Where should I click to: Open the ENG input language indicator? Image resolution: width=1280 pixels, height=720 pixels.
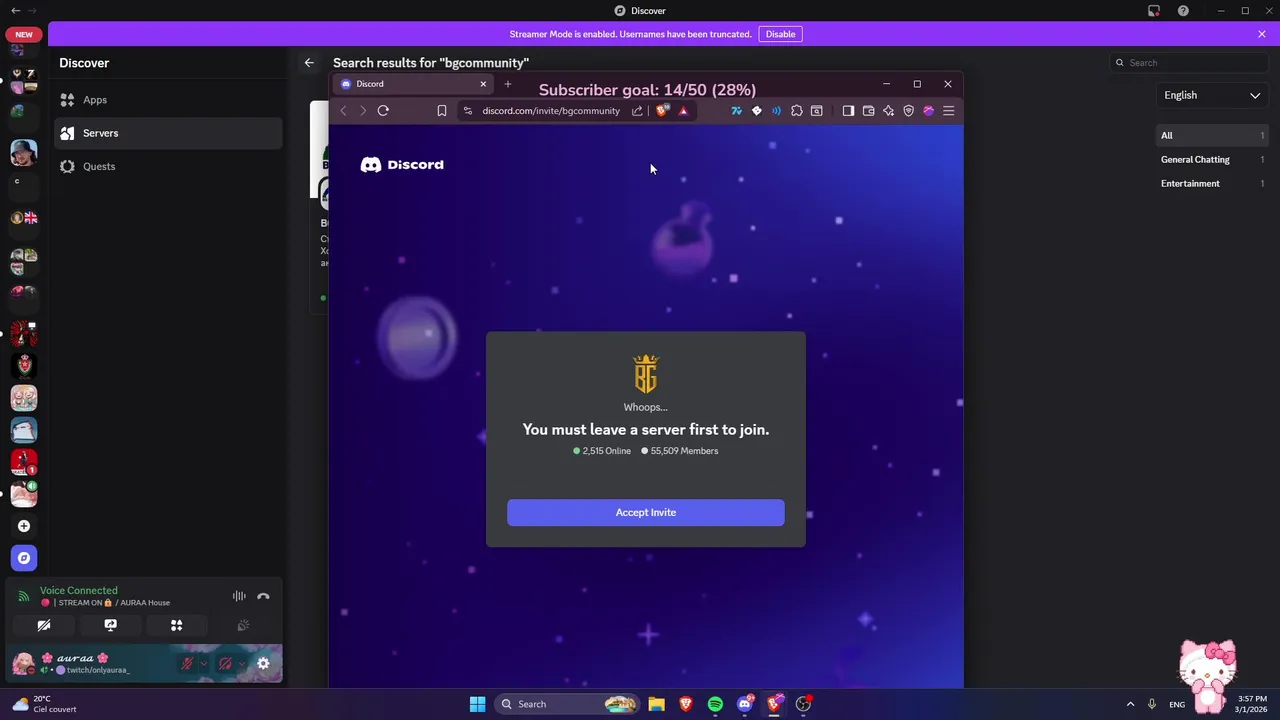coord(1175,704)
